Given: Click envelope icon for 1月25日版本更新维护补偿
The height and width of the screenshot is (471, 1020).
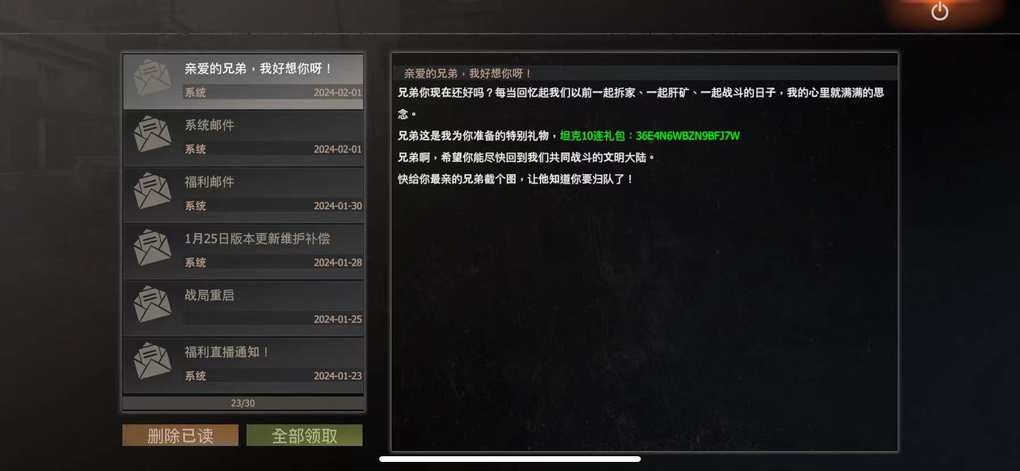Looking at the screenshot, I should click(x=152, y=248).
